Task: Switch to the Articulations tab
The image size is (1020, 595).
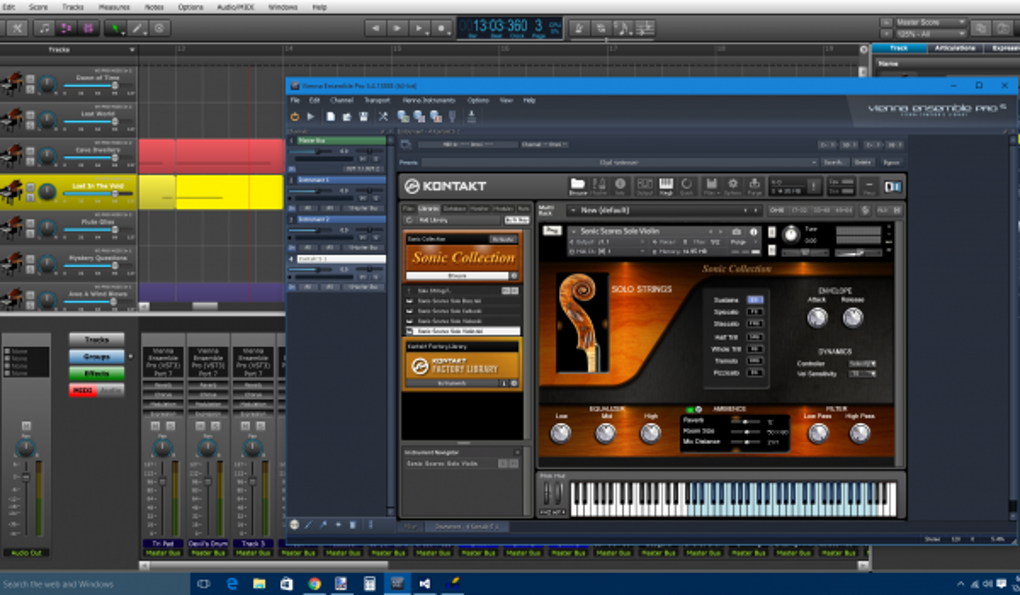Action: pyautogui.click(x=955, y=48)
